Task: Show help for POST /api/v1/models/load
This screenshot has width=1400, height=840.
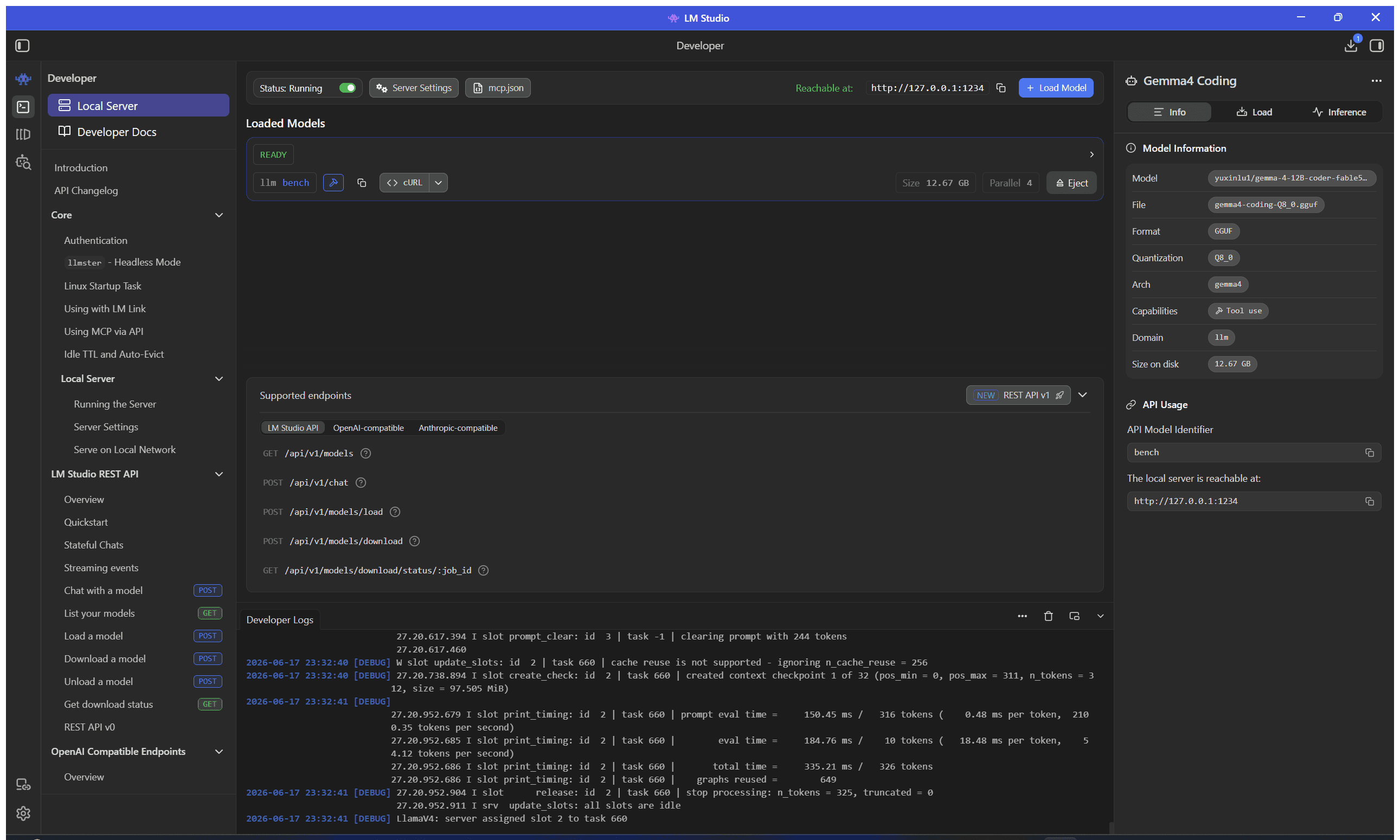Action: [395, 512]
